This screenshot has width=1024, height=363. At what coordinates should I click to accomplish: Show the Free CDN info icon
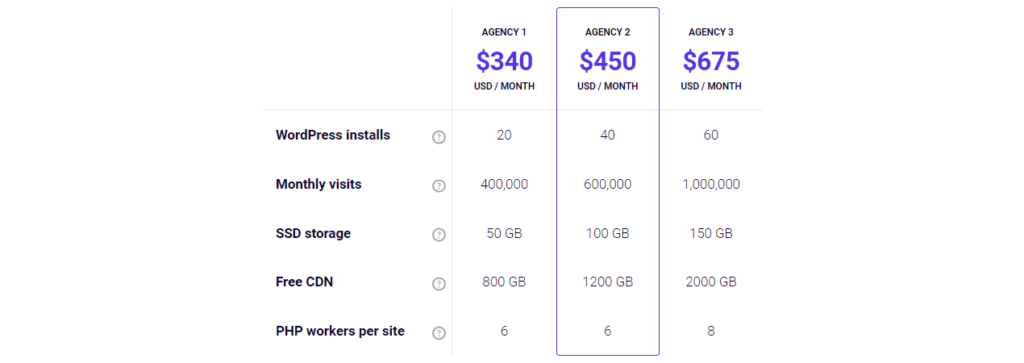439,284
